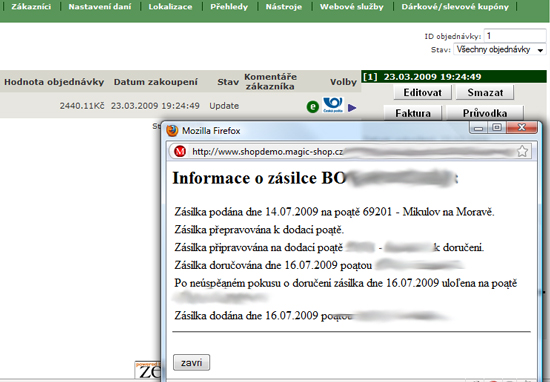The image size is (550, 382).
Task: Click the green e icon in order row
Action: [313, 107]
